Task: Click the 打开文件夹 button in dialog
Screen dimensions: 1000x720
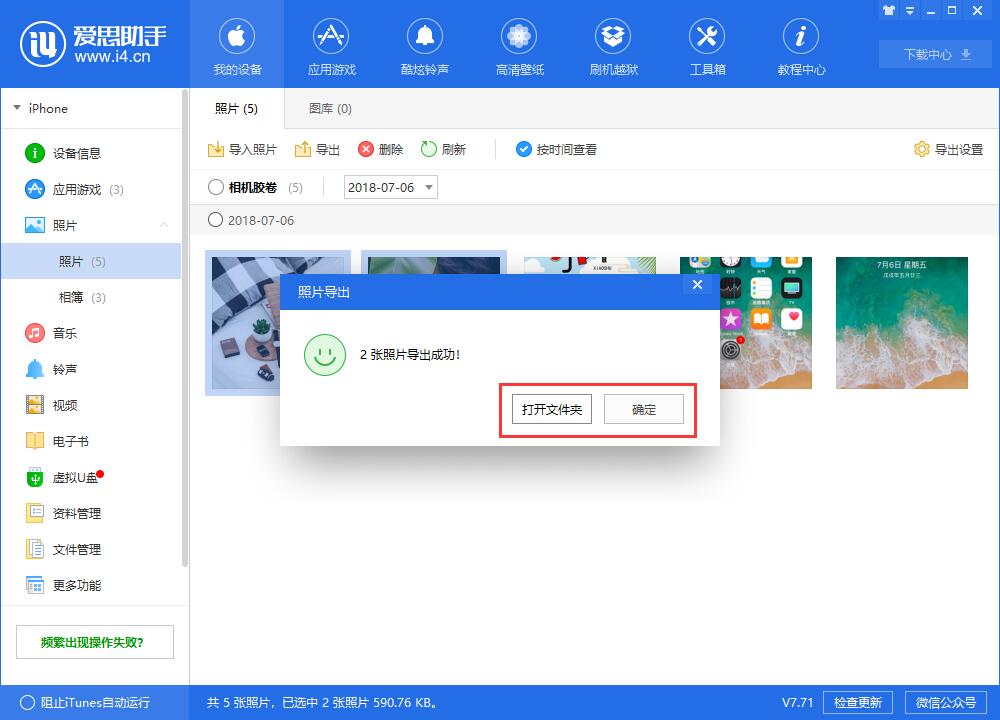Action: [550, 408]
